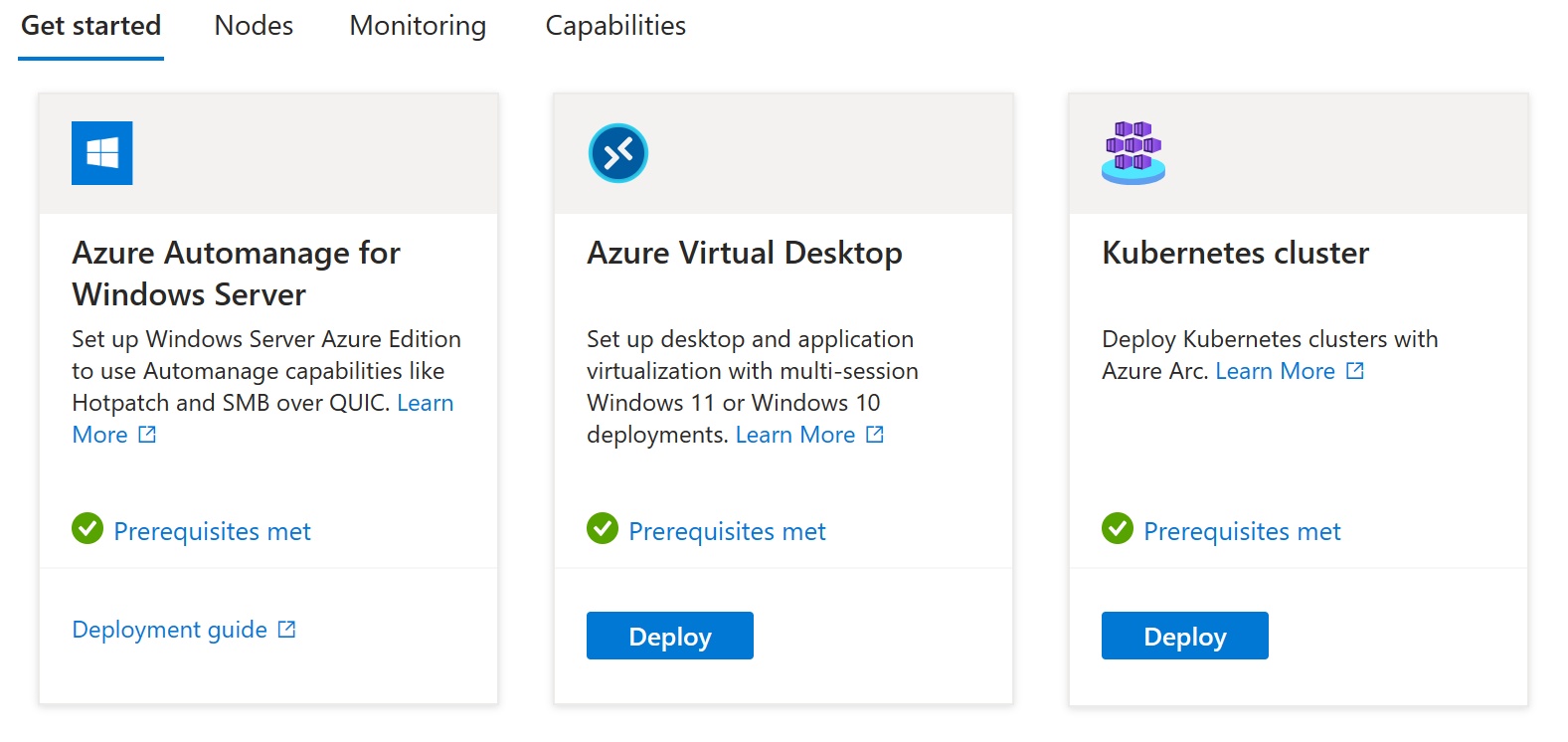Select the Azure Automanage for Windows Server heading

point(236,274)
